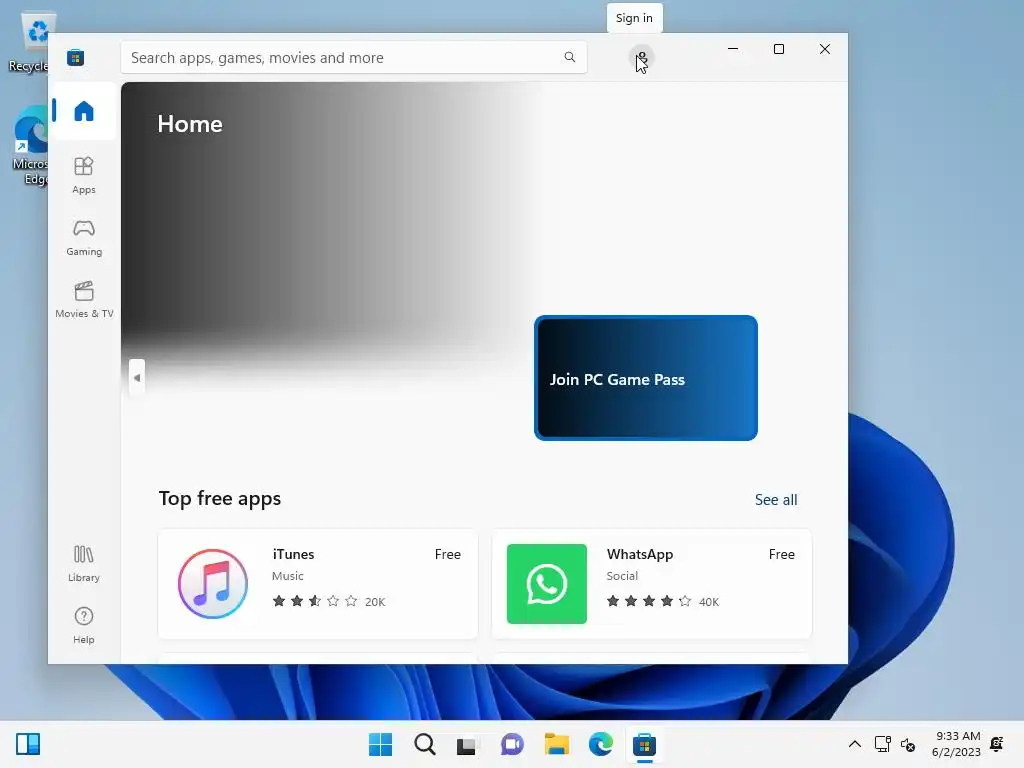Image resolution: width=1024 pixels, height=768 pixels.
Task: Click the previous-slide arrow on the banner
Action: click(x=136, y=377)
